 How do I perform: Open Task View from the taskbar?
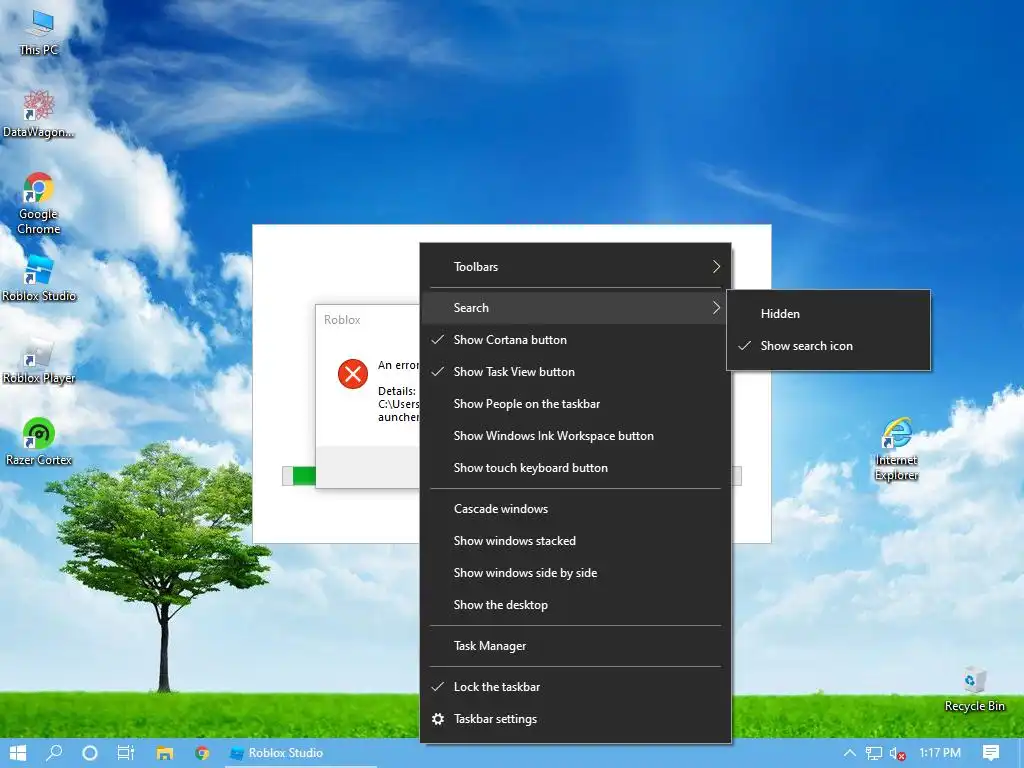125,753
